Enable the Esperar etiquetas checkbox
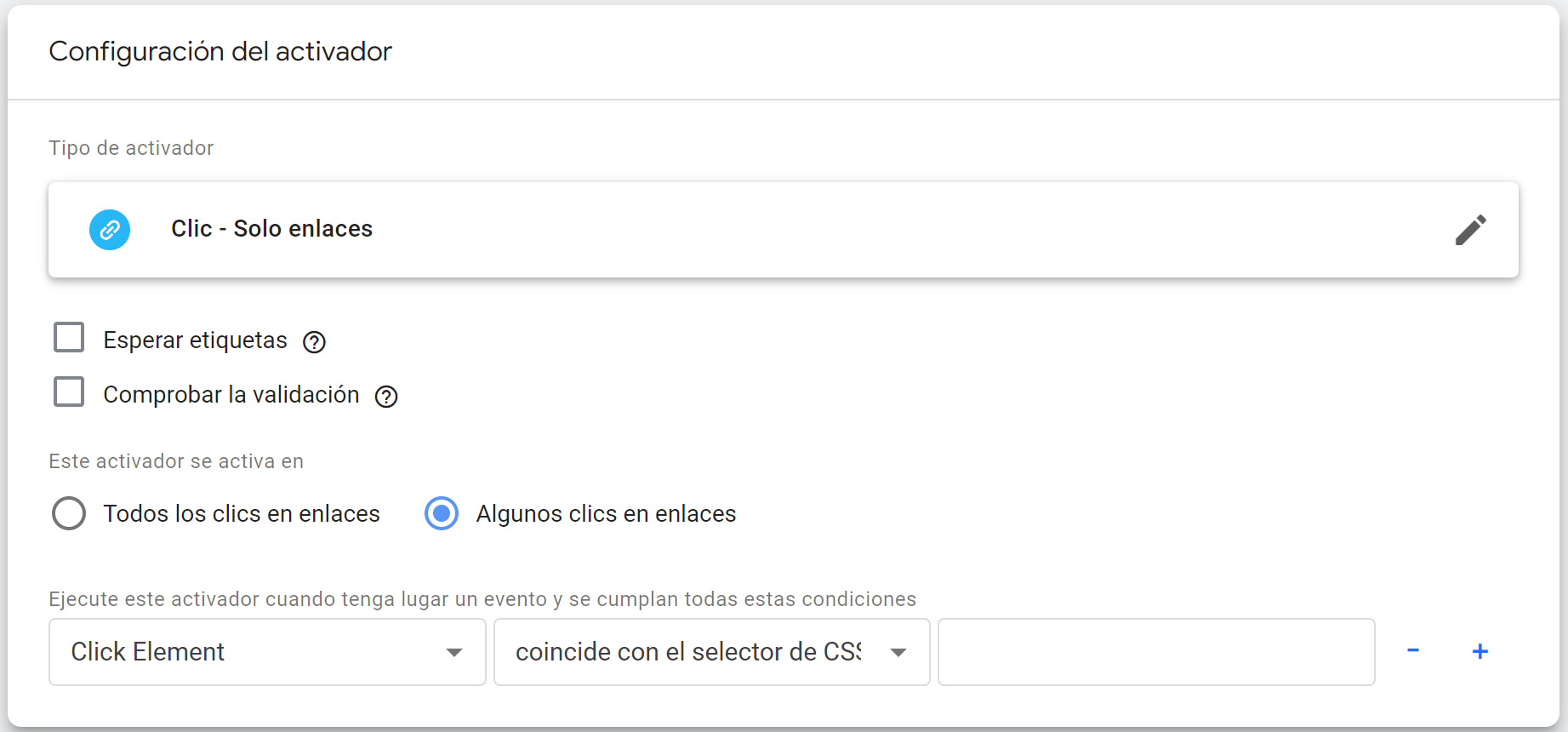Screen dimensions: 1568x732 (x=69, y=337)
